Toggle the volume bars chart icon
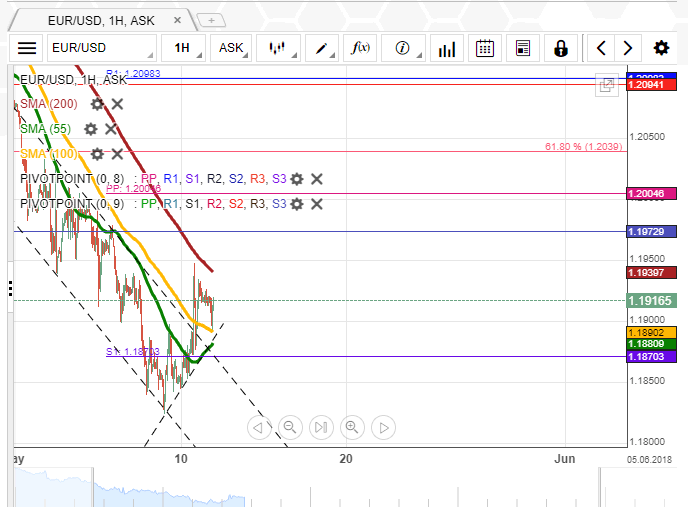 [x=447, y=48]
